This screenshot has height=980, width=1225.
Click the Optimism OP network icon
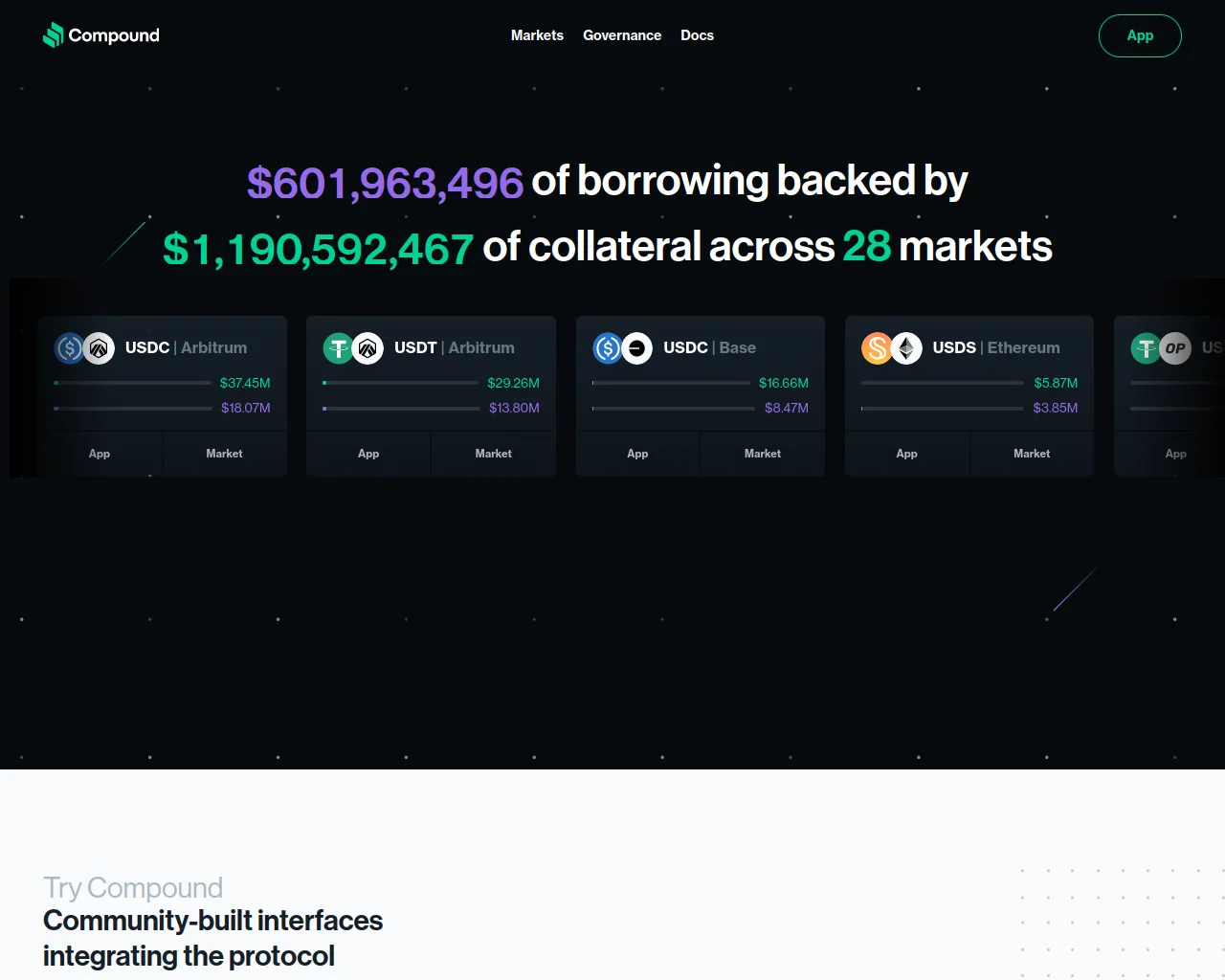(x=1175, y=348)
